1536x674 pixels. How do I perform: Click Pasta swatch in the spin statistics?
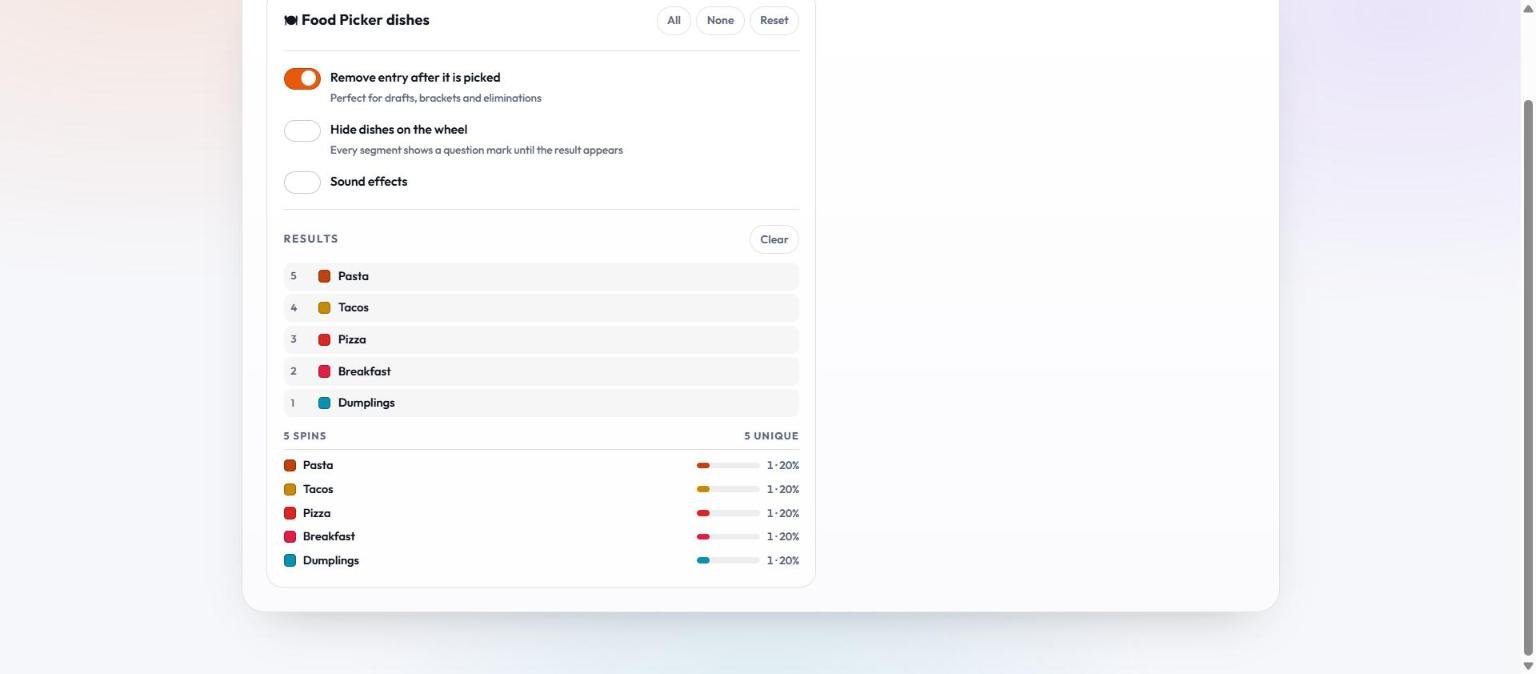(x=290, y=465)
